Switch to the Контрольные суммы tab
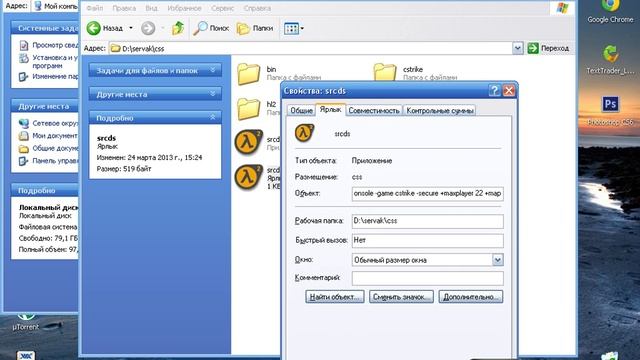The image size is (640, 360). tap(440, 111)
